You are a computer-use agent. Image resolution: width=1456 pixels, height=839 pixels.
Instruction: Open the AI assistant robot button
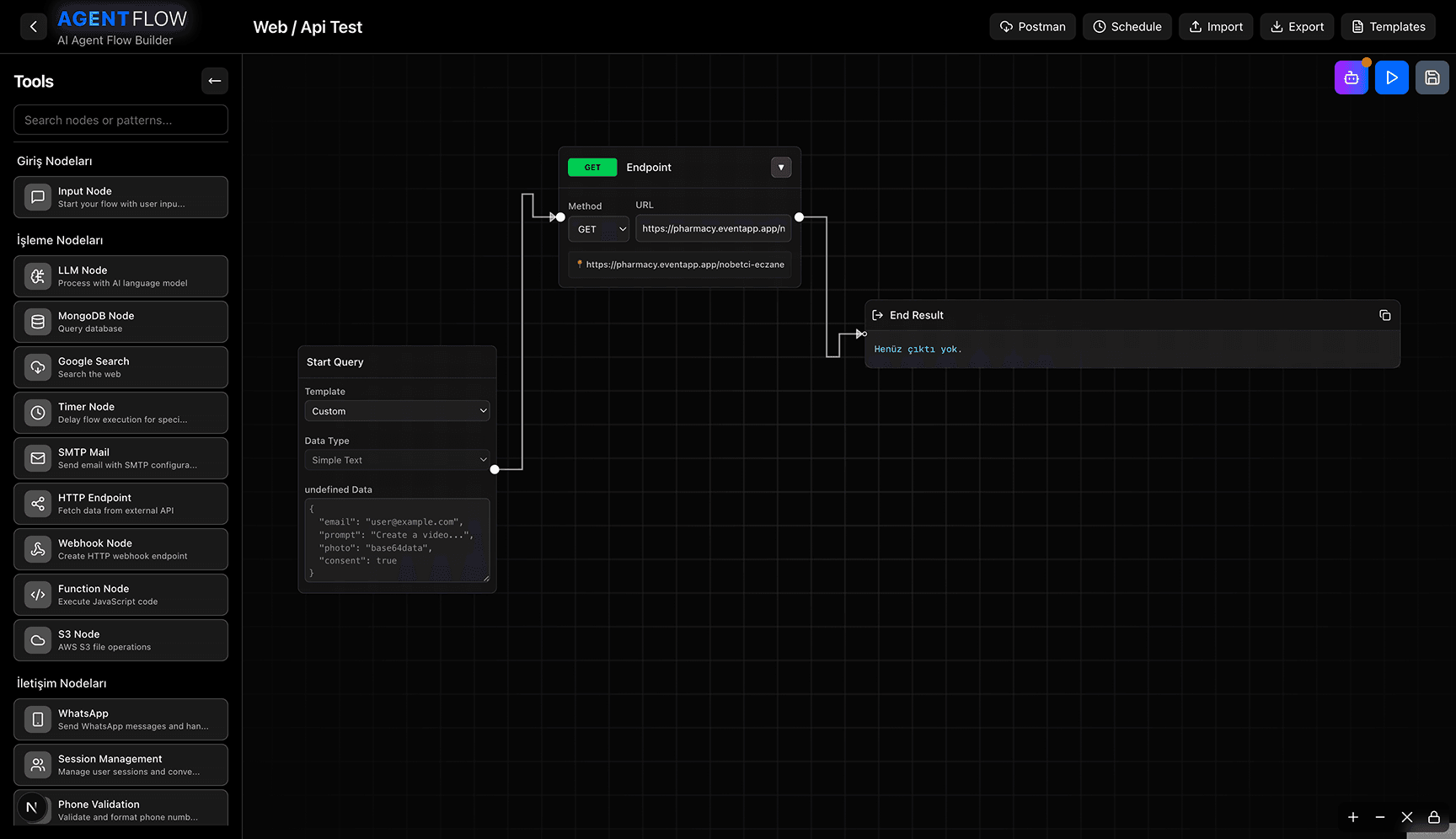1352,77
